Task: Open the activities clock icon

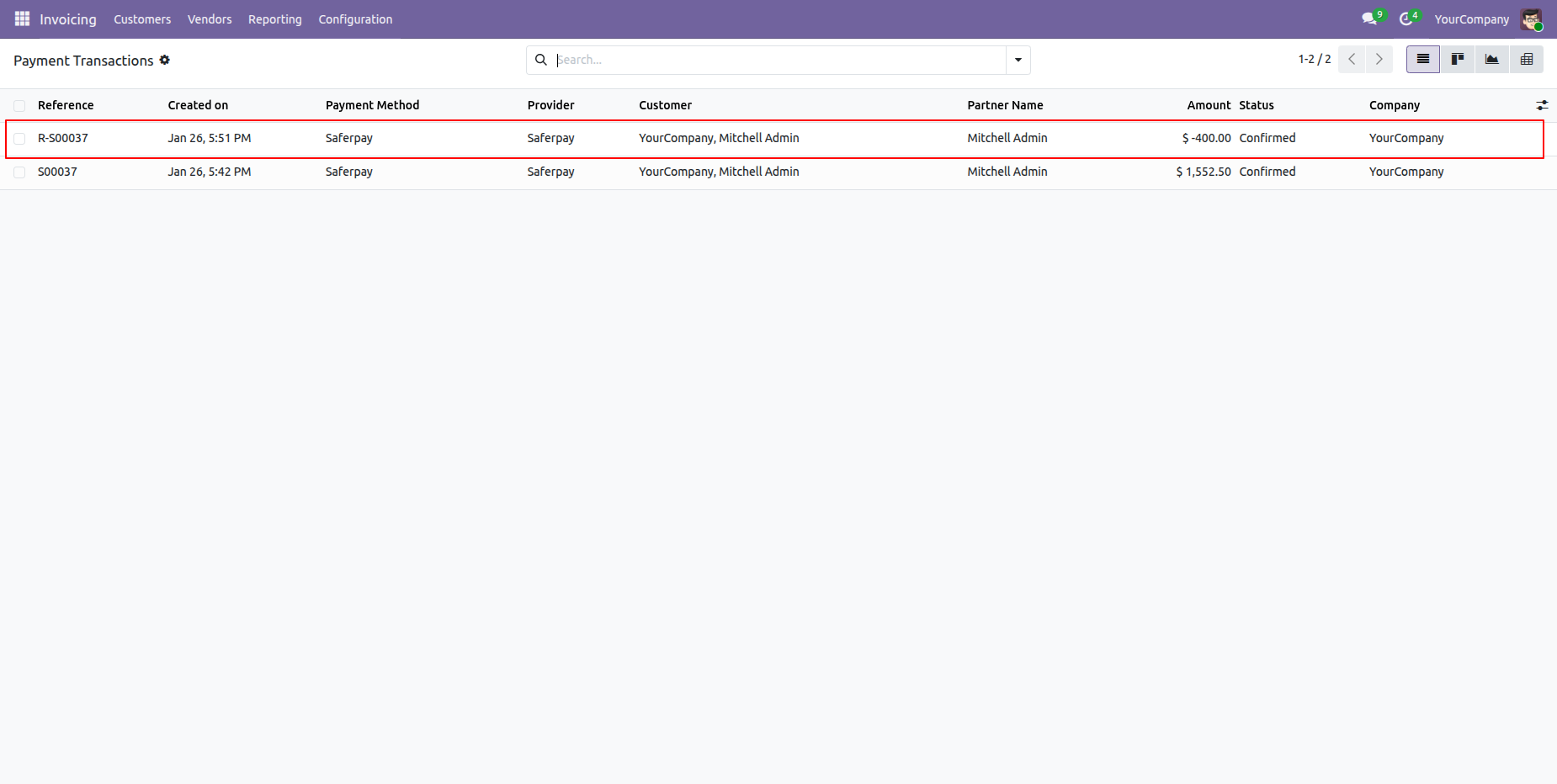Action: point(1406,19)
